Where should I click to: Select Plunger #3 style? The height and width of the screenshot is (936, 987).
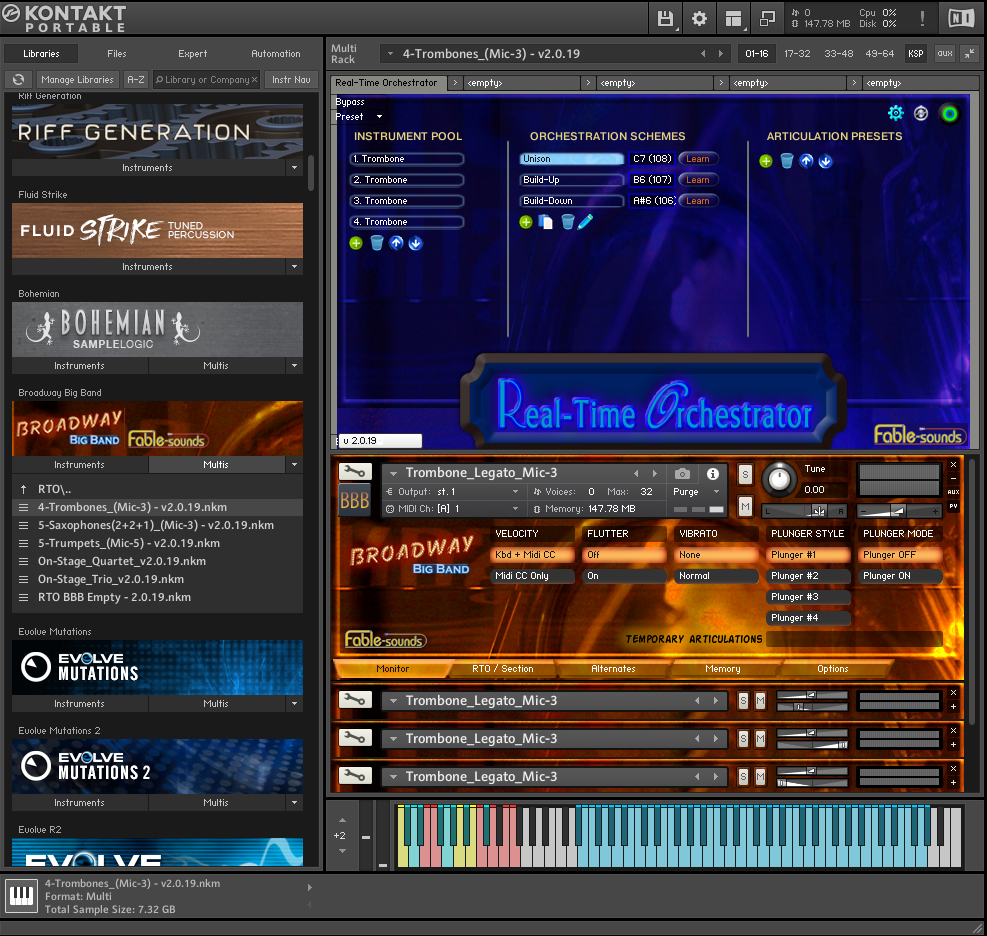click(x=808, y=597)
